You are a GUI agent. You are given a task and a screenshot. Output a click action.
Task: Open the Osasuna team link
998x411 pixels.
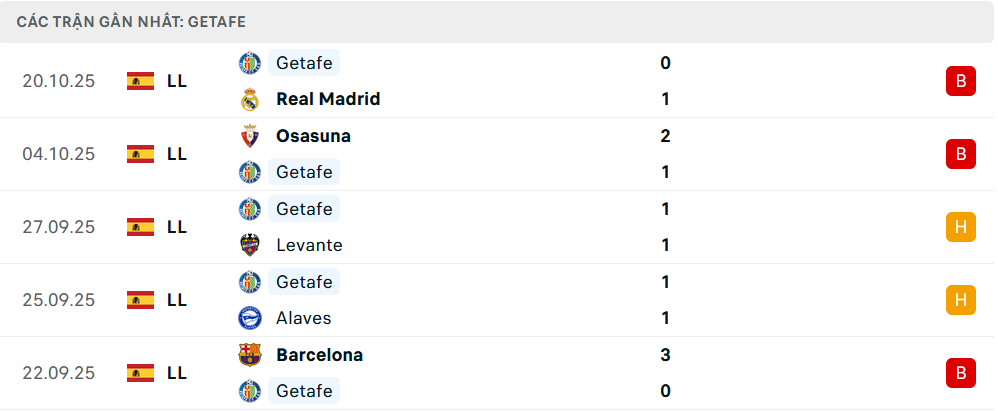(313, 136)
